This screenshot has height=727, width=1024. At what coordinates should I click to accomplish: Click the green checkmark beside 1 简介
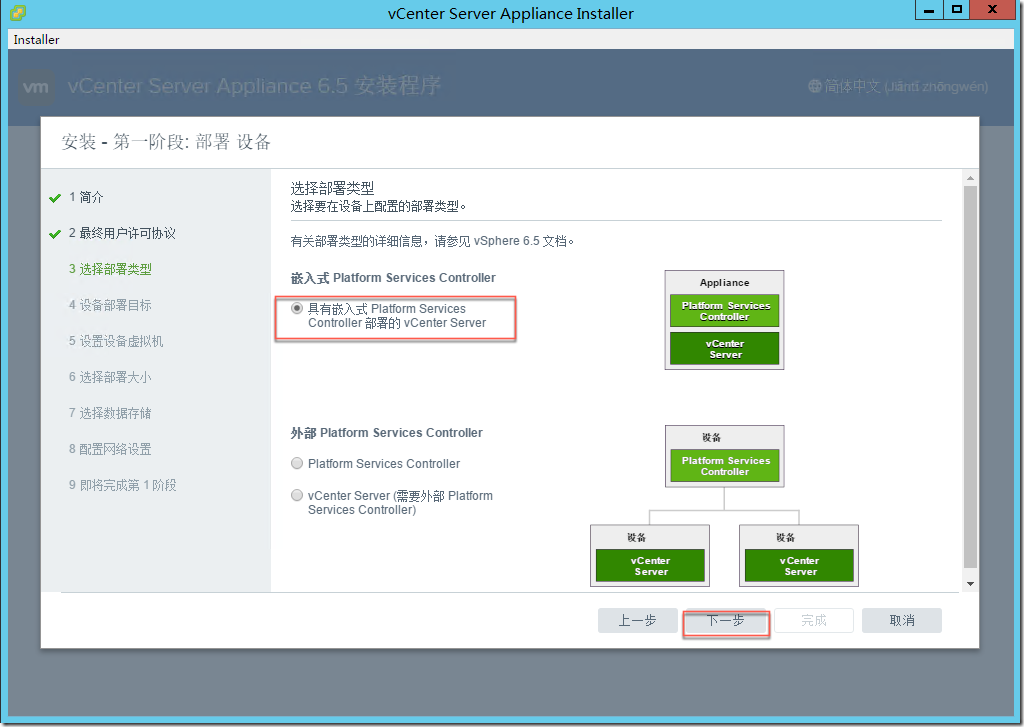55,198
